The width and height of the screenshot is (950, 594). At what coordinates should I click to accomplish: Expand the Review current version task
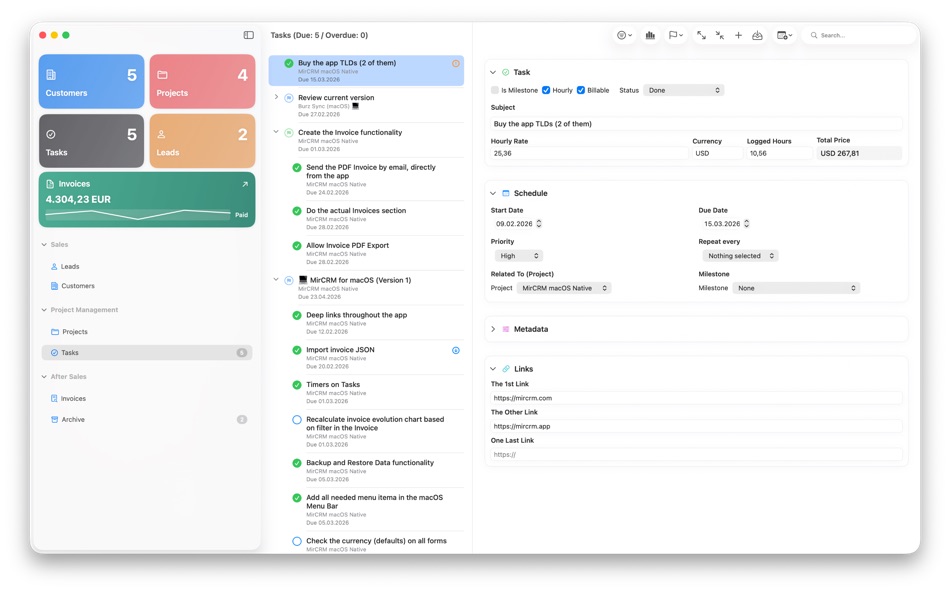276,97
